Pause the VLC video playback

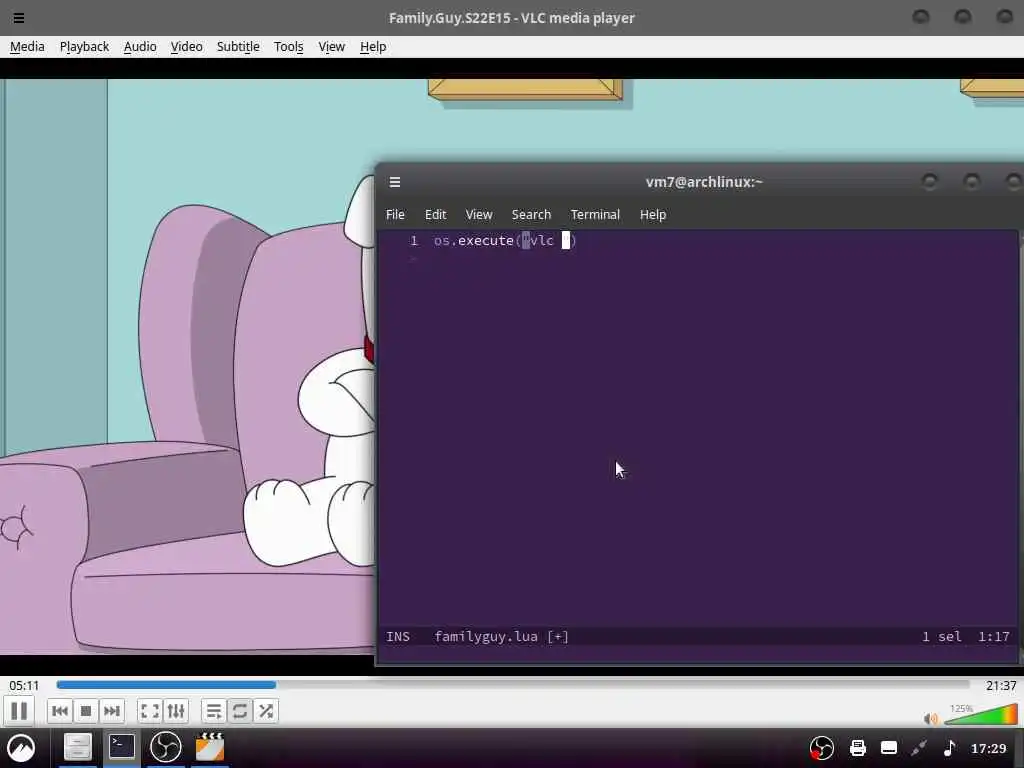click(x=19, y=711)
